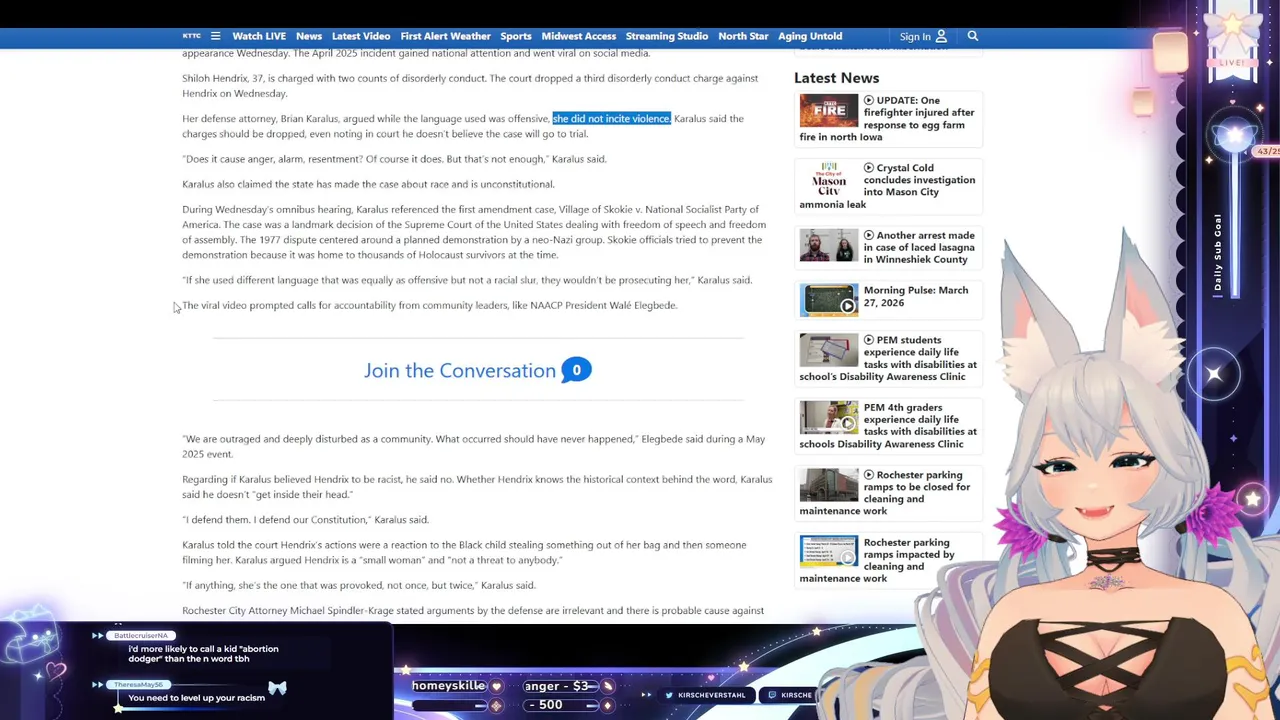Open Watch LIVE in navigation
Image resolution: width=1280 pixels, height=720 pixels.
[x=259, y=36]
